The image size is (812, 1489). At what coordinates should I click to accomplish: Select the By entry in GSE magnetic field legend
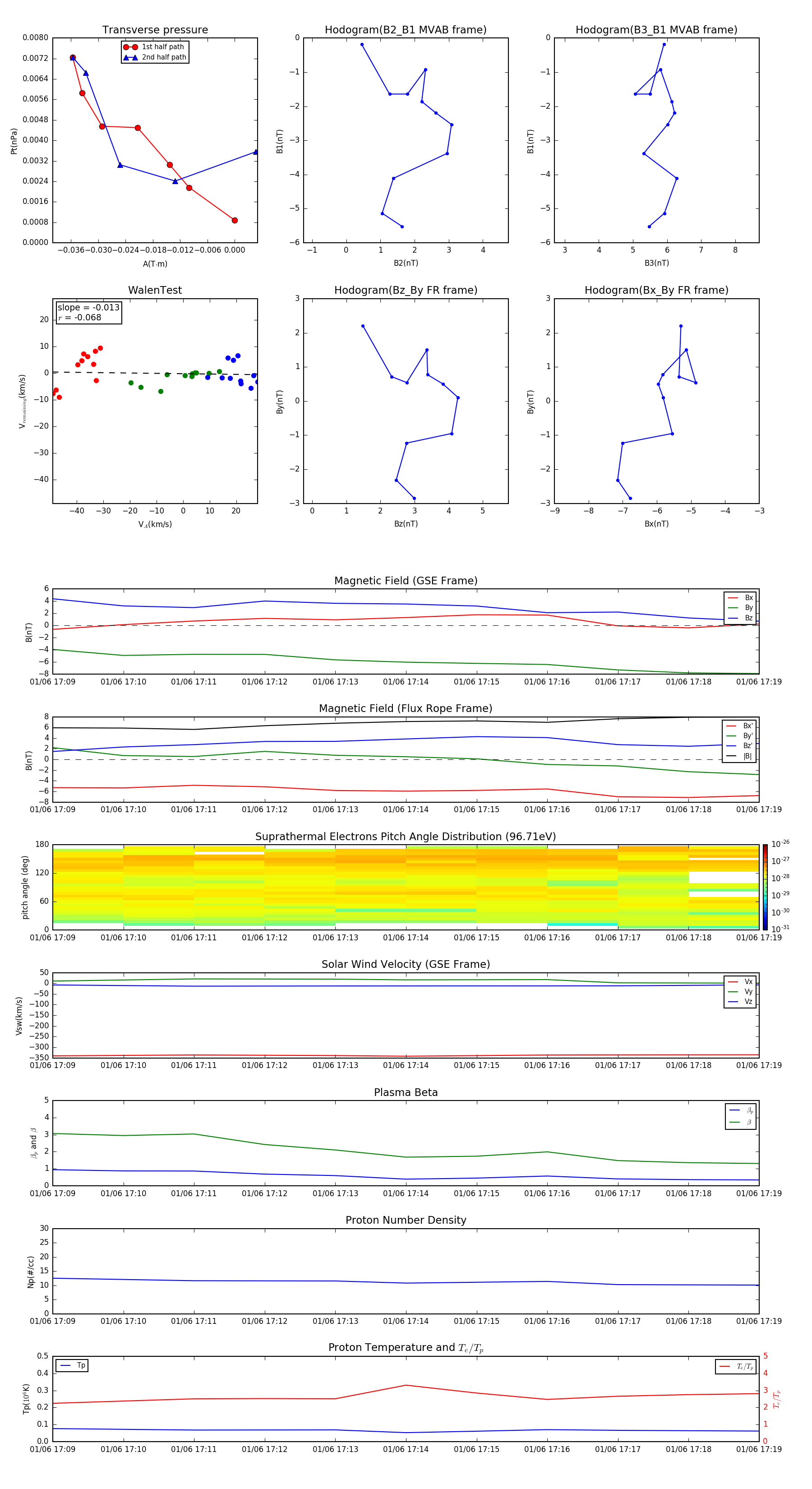click(x=740, y=607)
